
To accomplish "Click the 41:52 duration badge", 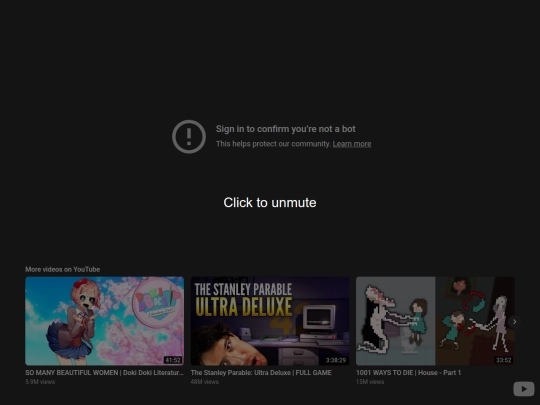I will pos(173,360).
